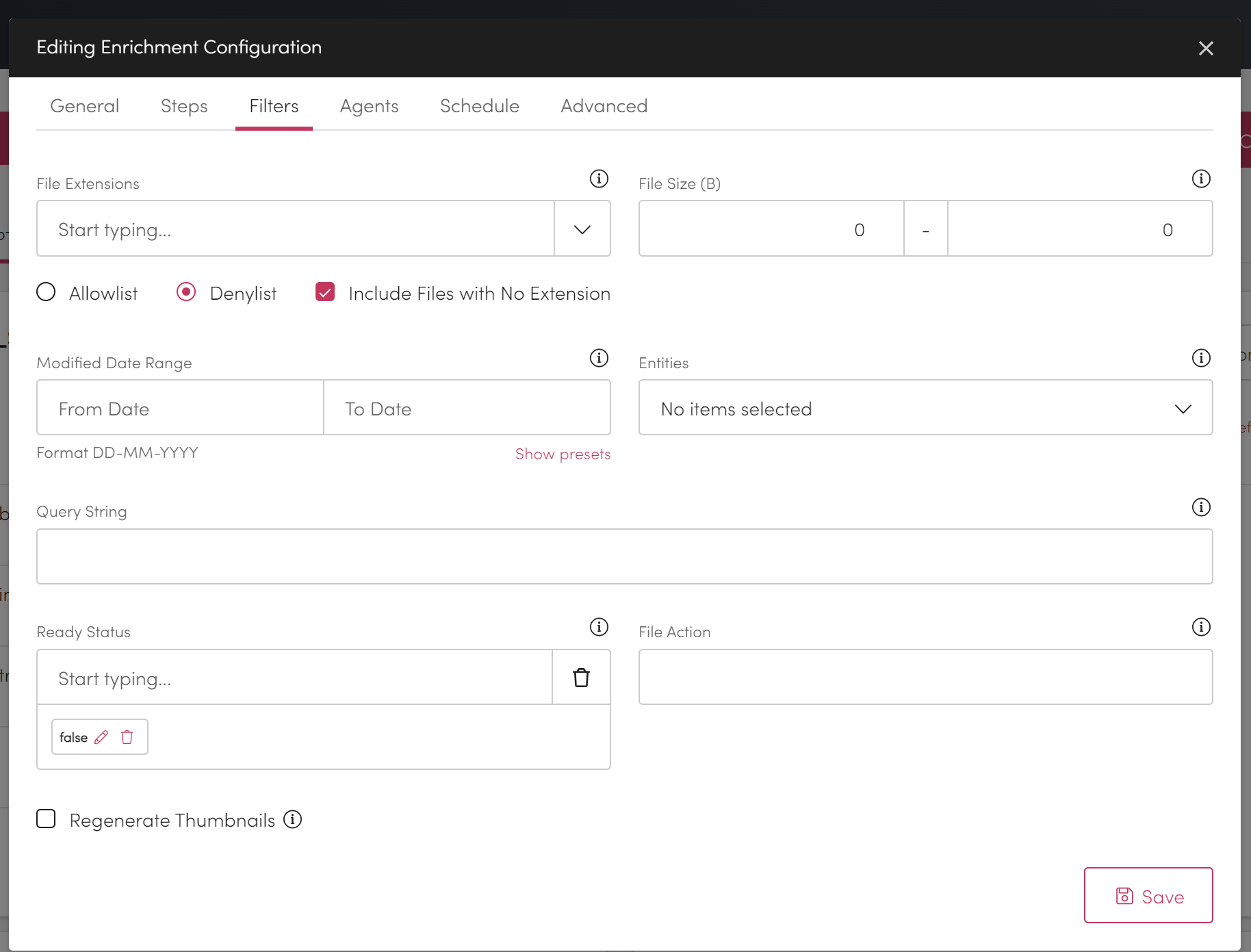Delete the false tag via its trash icon

point(127,737)
